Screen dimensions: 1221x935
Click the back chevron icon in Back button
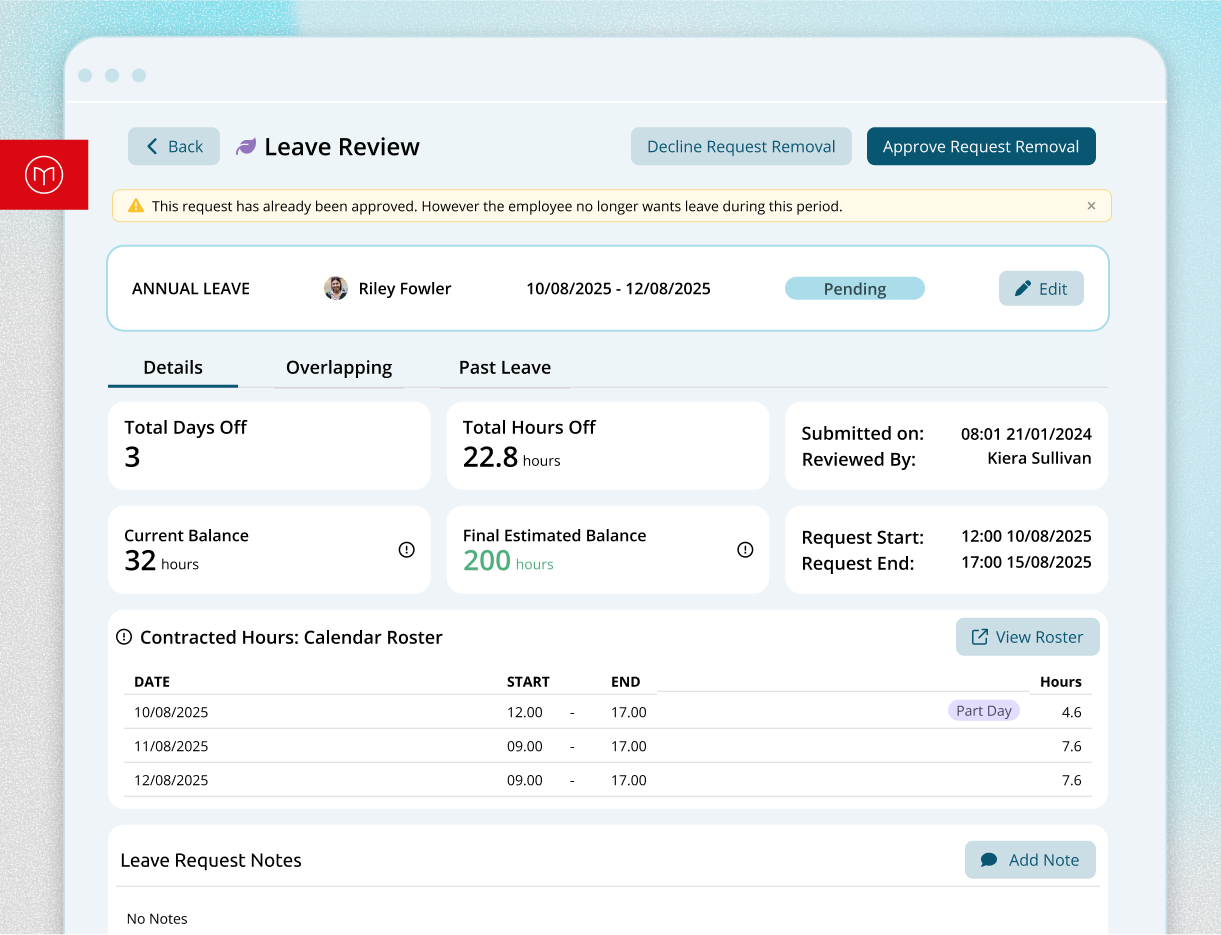[150, 146]
